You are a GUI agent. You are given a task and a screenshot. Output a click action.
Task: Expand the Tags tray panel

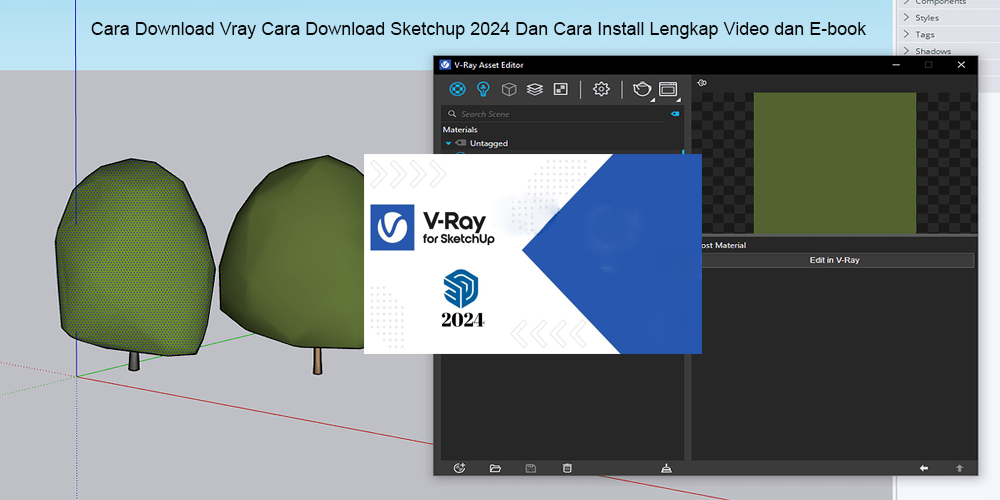coord(925,34)
